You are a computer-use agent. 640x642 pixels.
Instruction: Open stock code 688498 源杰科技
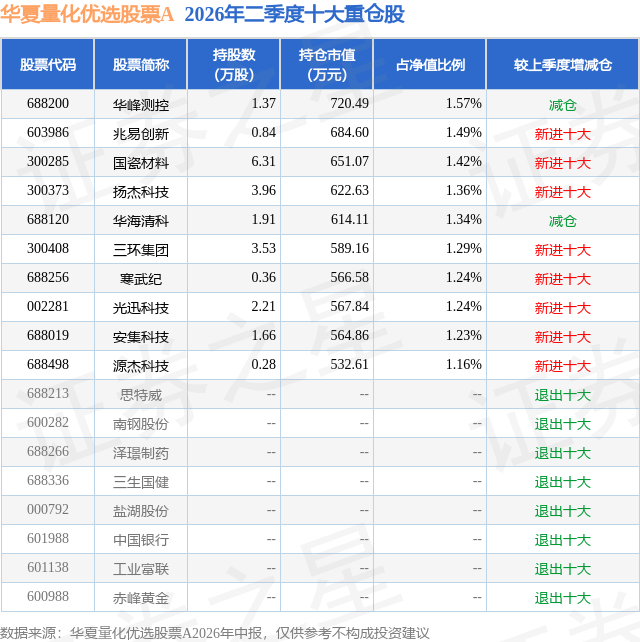click(48, 365)
